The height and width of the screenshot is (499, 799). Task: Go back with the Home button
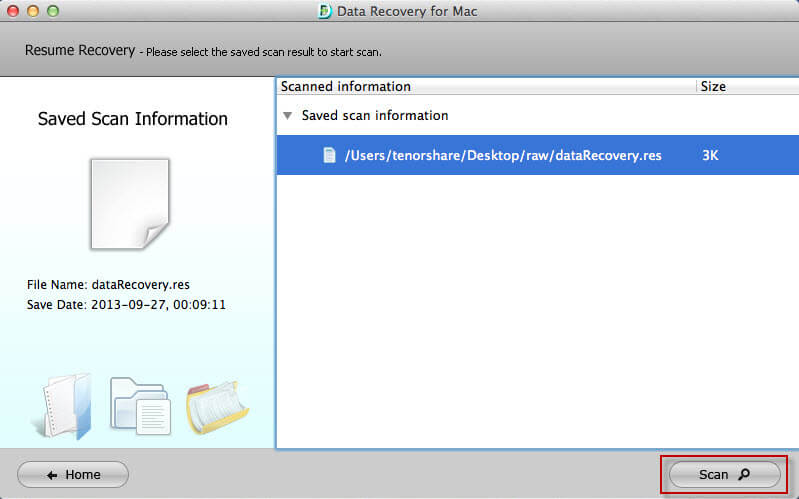coord(73,475)
